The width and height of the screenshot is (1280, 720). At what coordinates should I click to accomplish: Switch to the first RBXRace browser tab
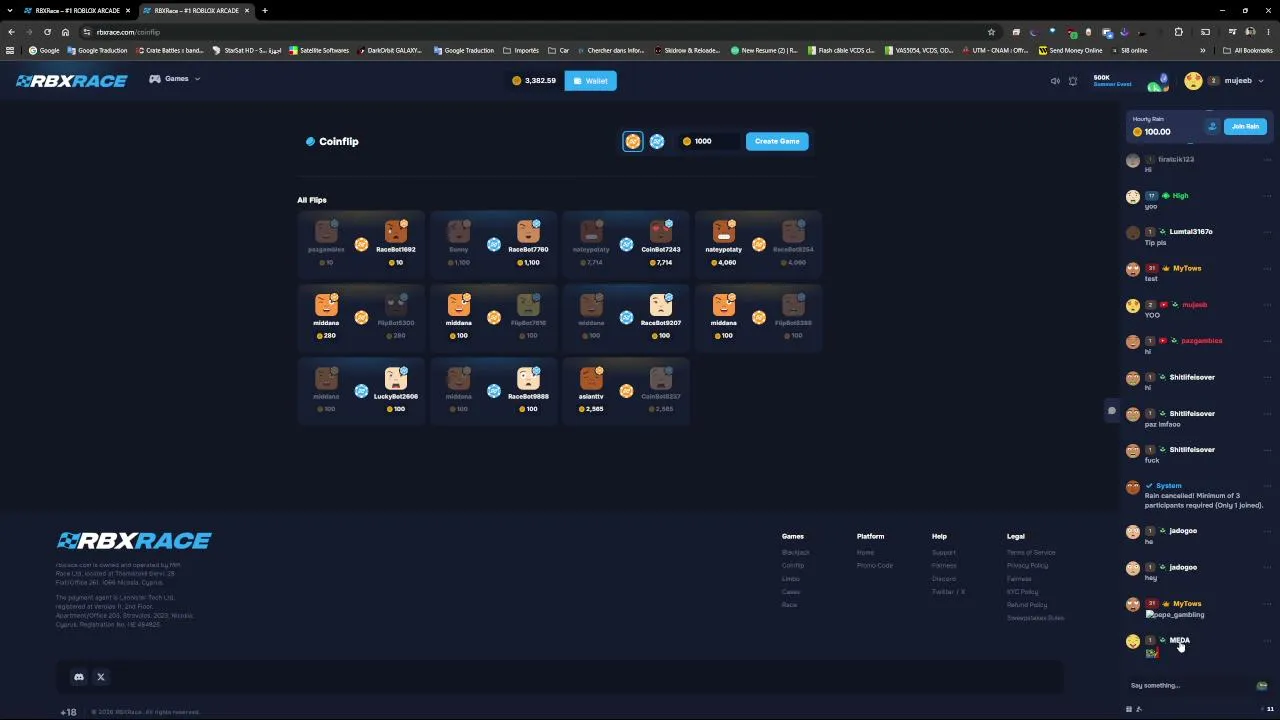point(78,11)
